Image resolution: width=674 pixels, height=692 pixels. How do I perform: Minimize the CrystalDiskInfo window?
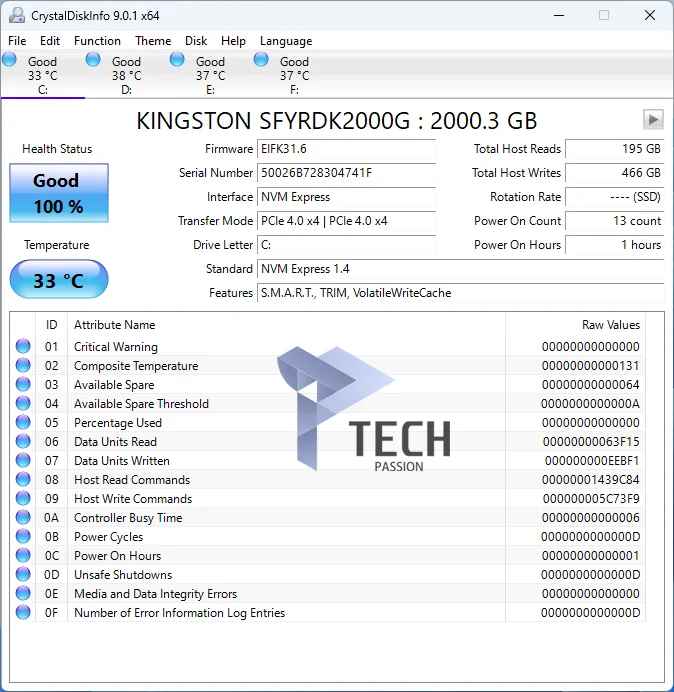click(x=559, y=15)
